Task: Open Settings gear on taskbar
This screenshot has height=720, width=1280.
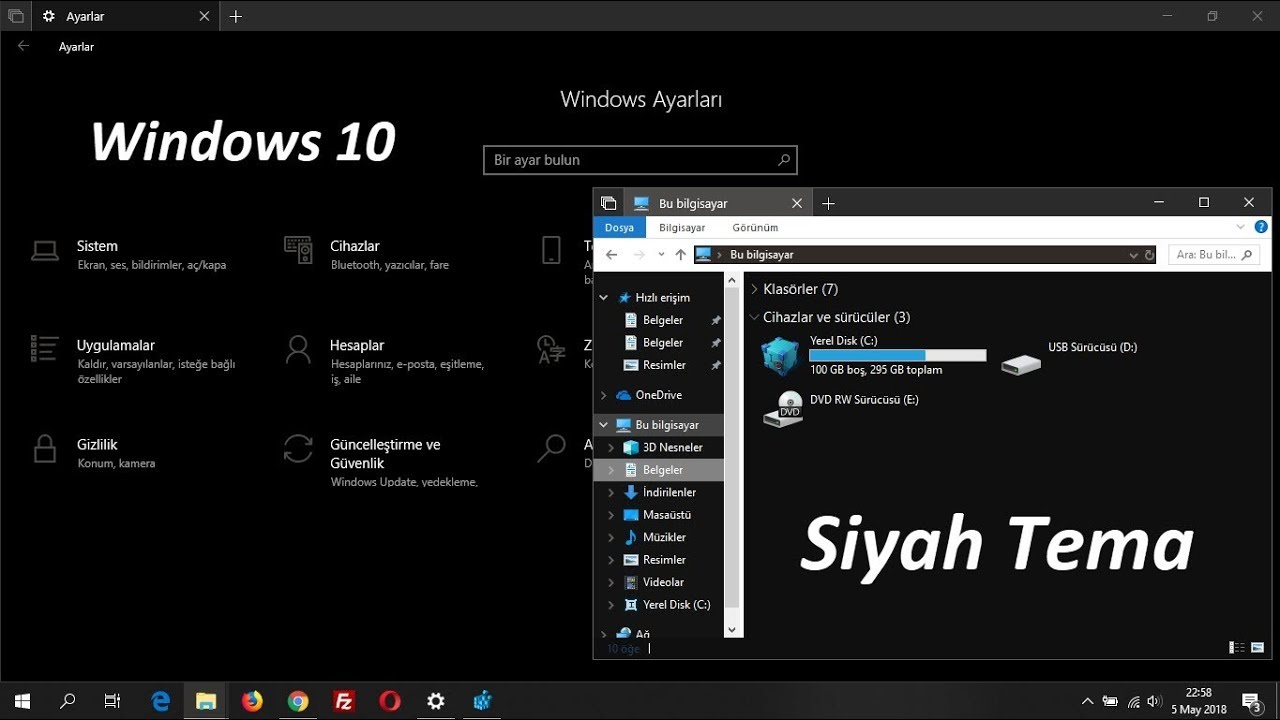Action: (x=436, y=701)
